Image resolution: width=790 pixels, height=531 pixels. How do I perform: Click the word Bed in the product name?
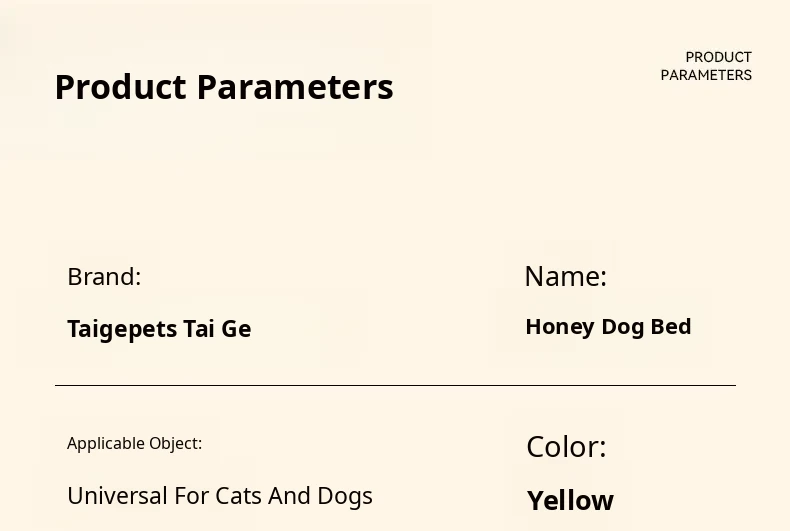(671, 327)
